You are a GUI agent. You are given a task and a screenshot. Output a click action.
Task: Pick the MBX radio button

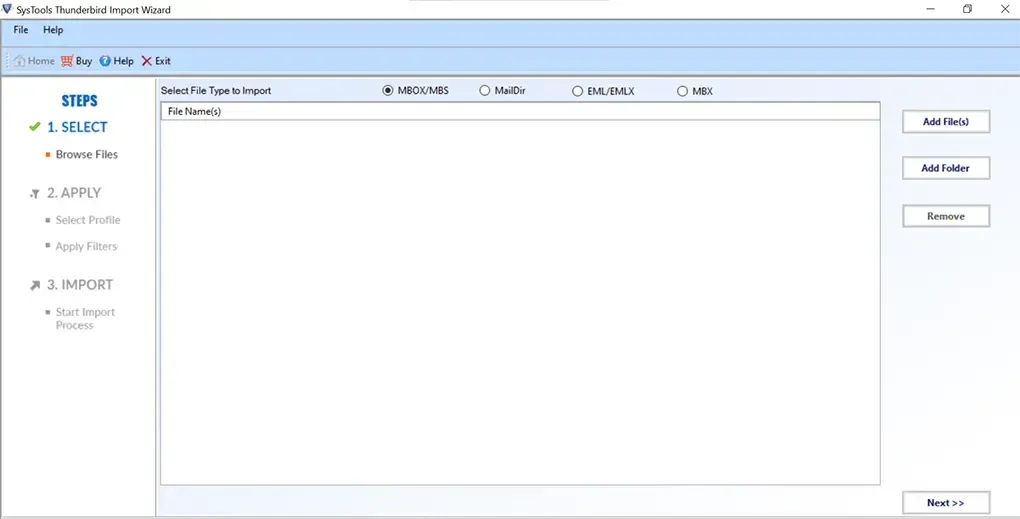682,92
